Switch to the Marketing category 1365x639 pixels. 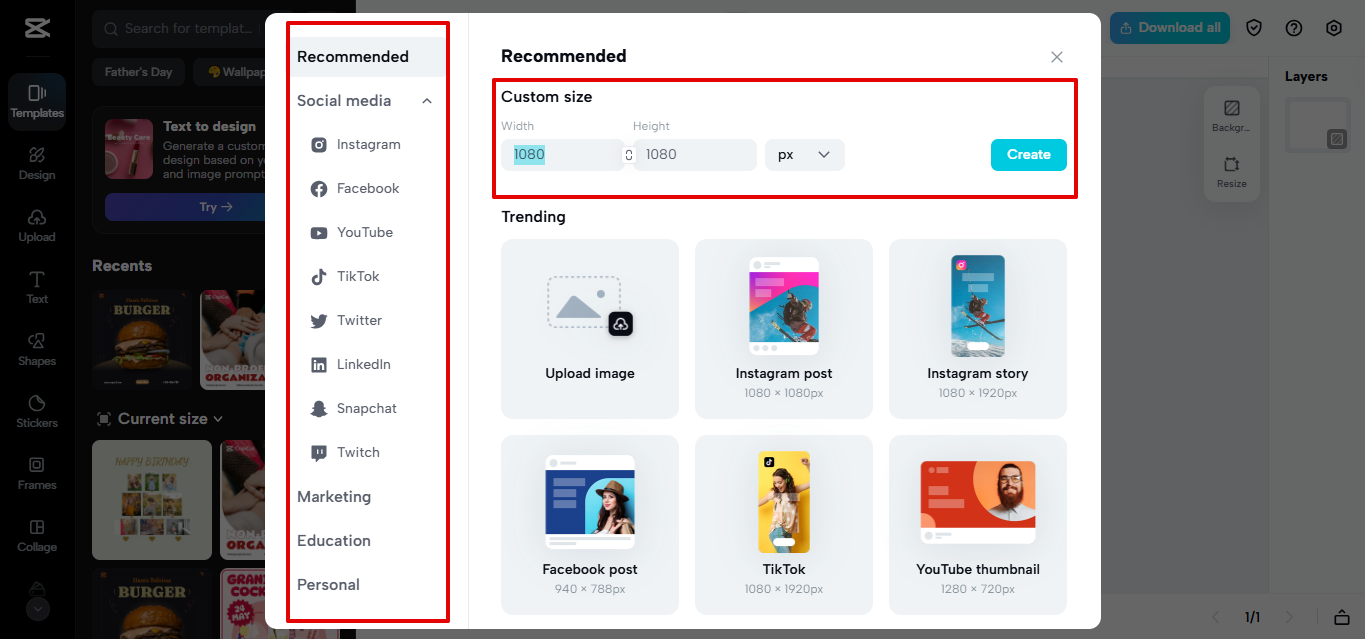[x=334, y=496]
